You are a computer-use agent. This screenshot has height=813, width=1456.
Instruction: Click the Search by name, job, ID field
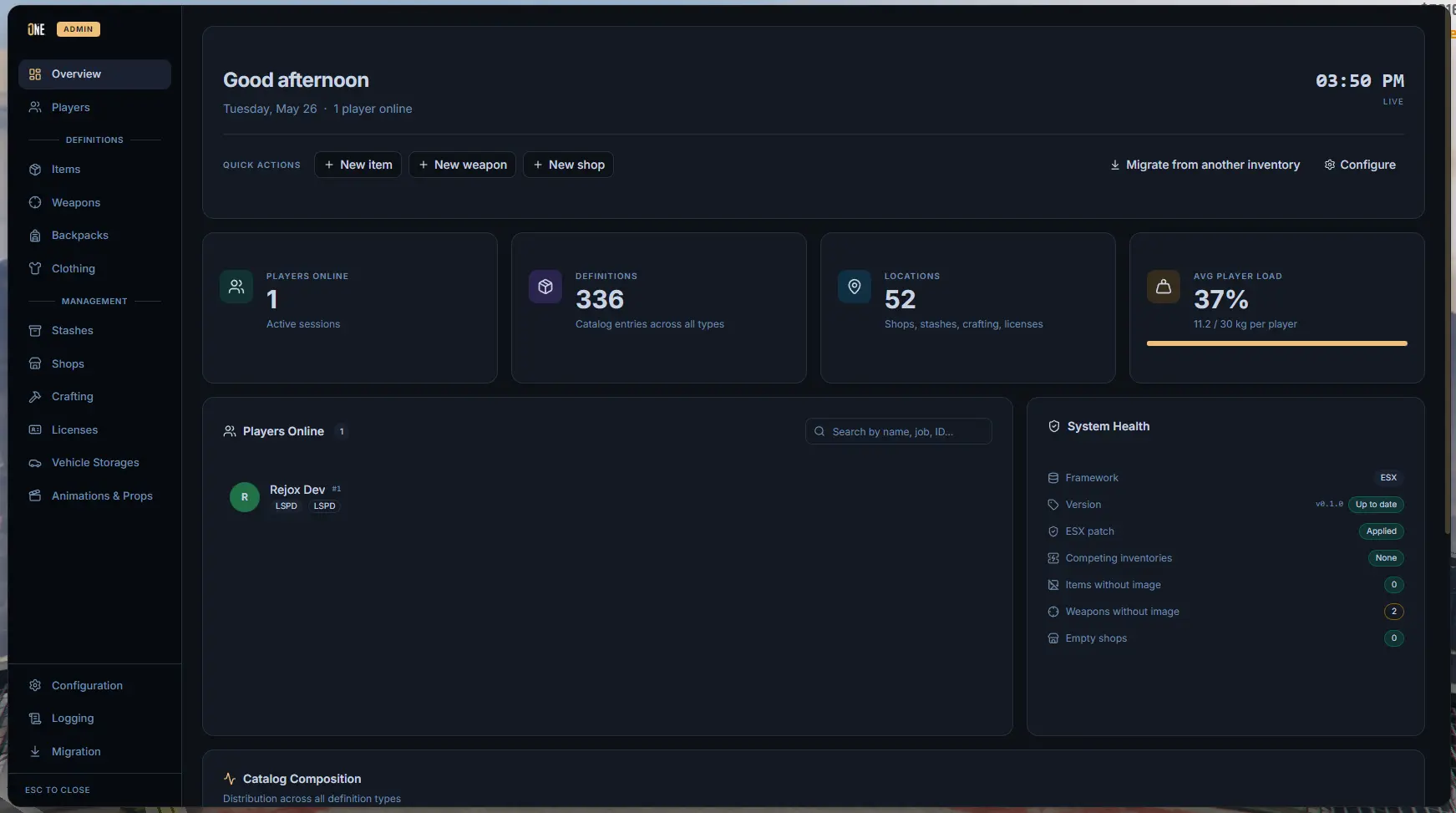[x=899, y=432]
